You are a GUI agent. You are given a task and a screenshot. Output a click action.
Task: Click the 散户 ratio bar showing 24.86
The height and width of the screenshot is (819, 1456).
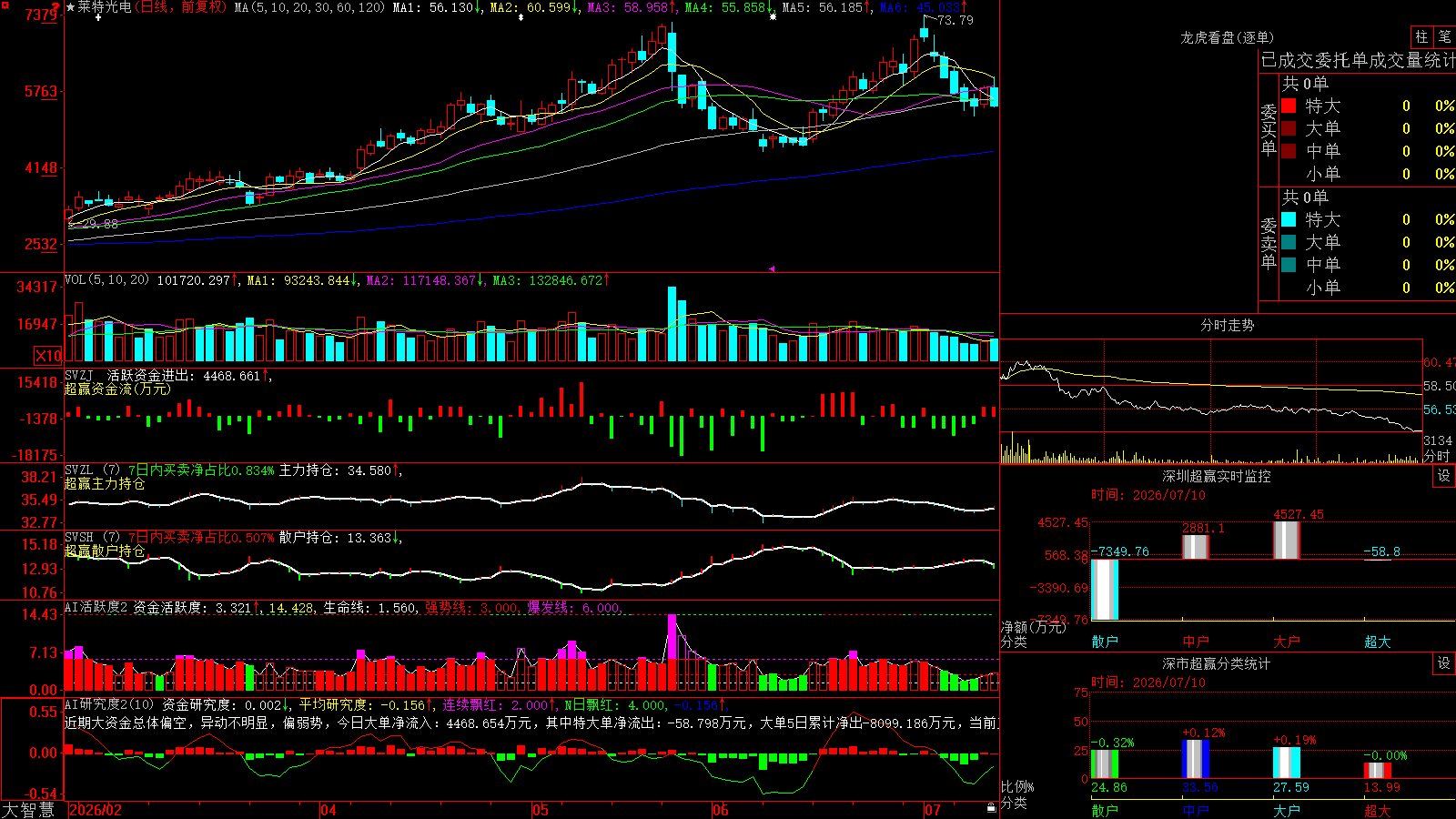point(1105,764)
